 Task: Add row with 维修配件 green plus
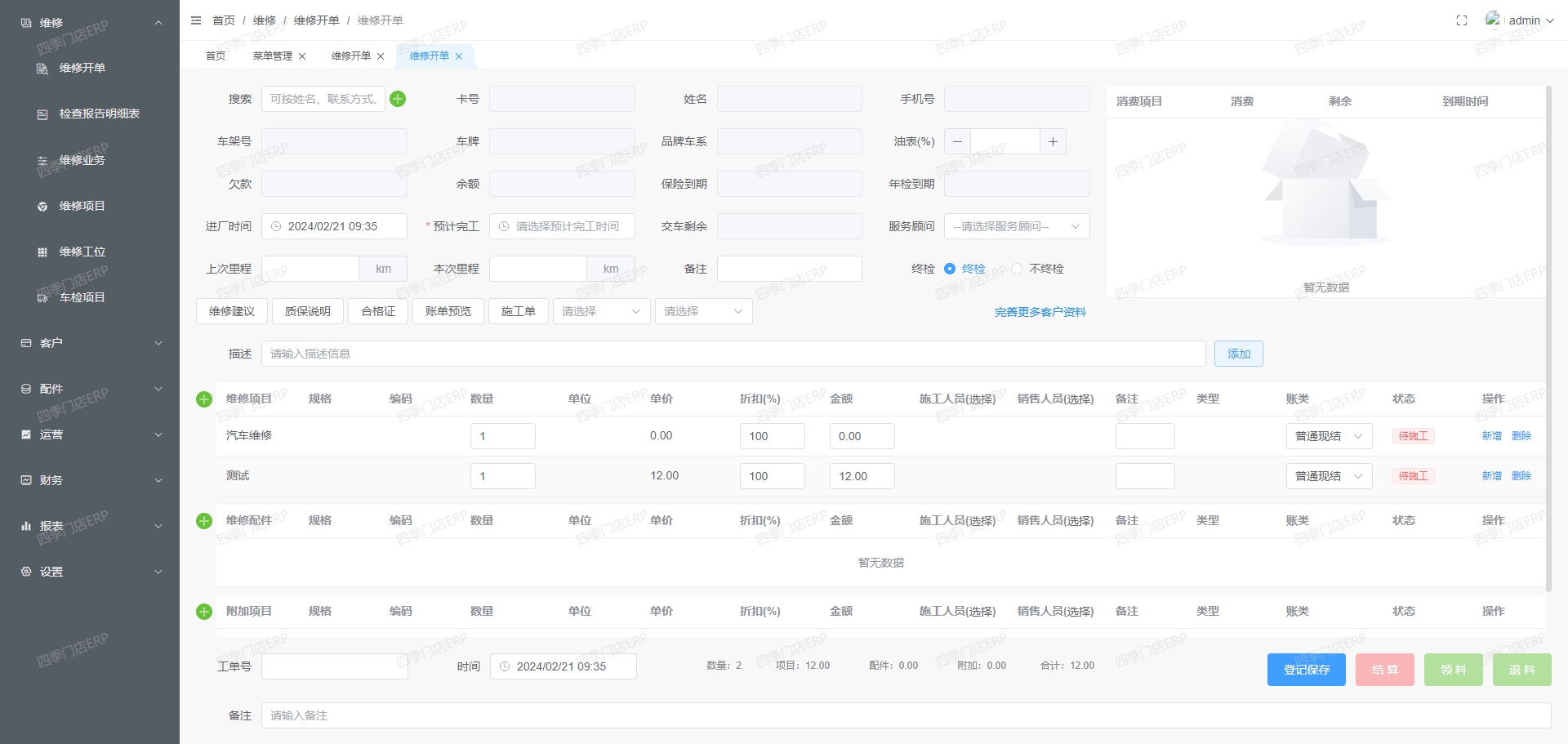[x=204, y=521]
